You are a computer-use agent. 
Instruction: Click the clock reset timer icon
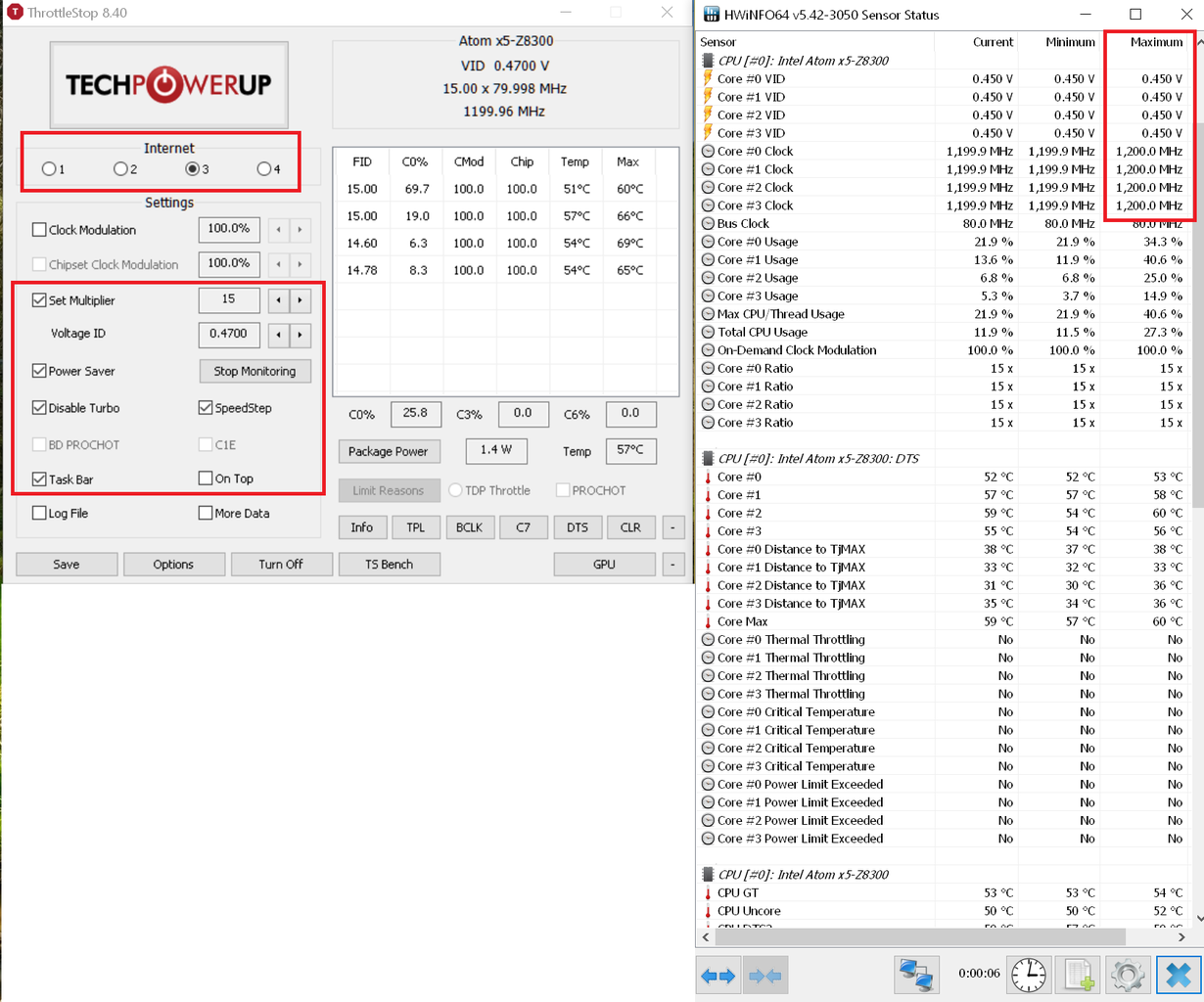point(1028,976)
